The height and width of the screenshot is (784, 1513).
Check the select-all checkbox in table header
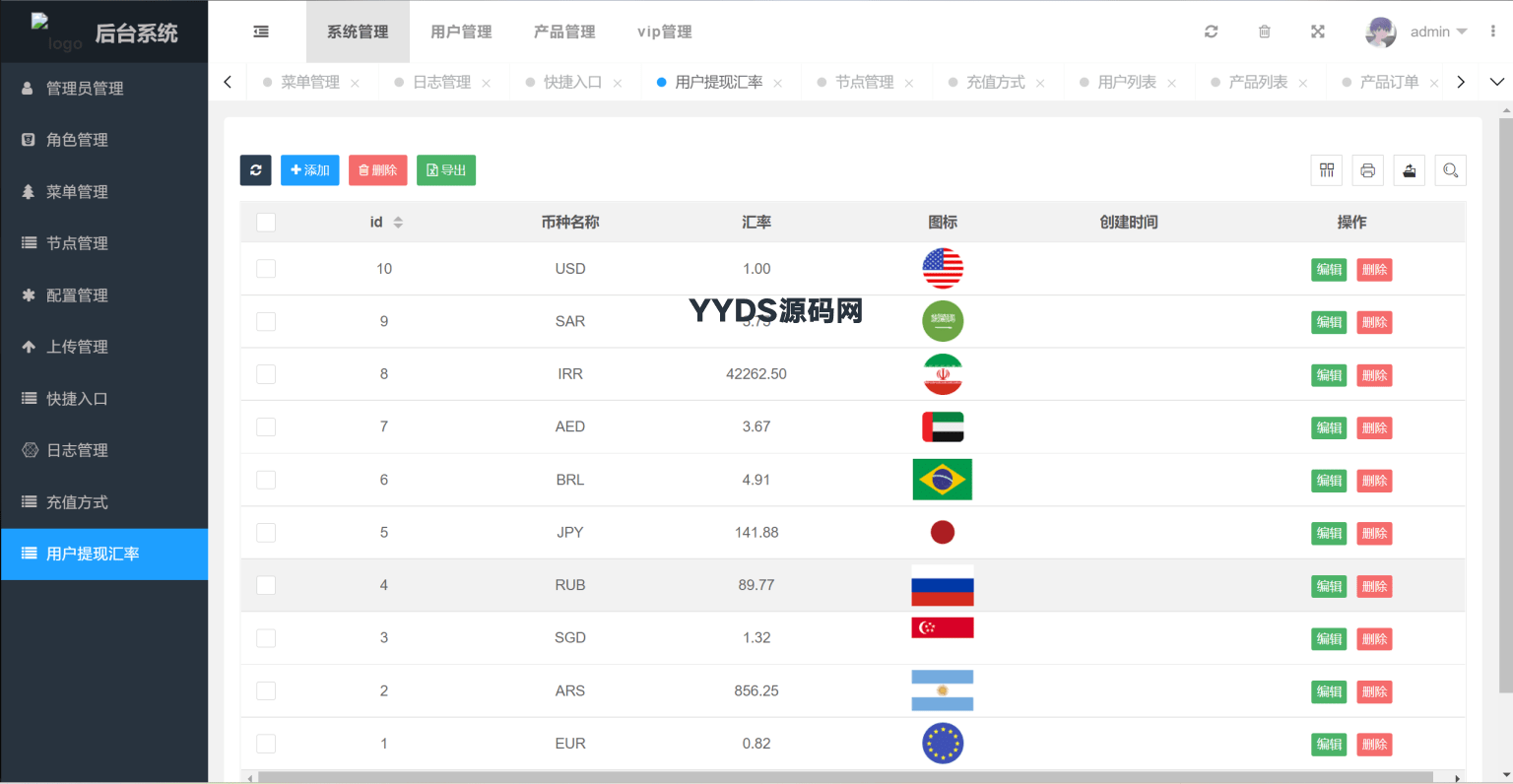tap(266, 223)
